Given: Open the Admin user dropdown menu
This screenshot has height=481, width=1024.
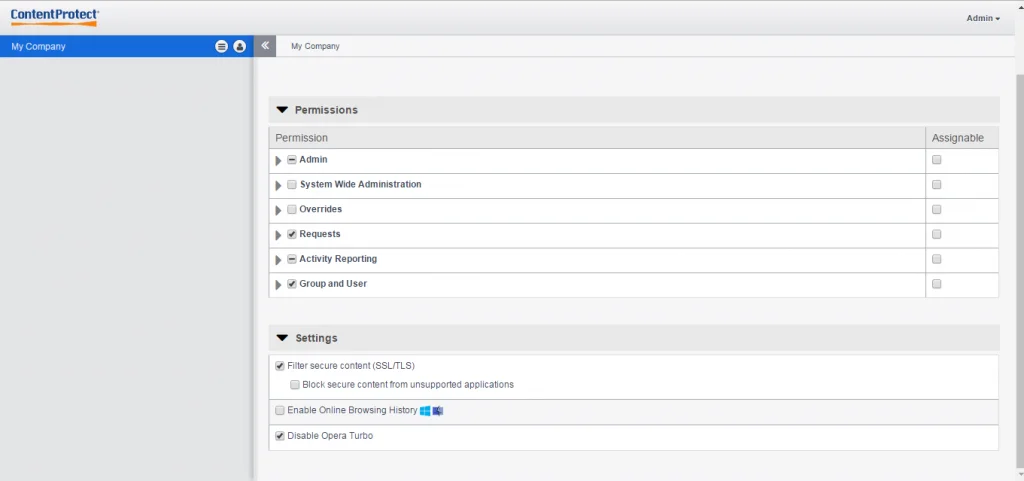Looking at the screenshot, I should click(982, 18).
